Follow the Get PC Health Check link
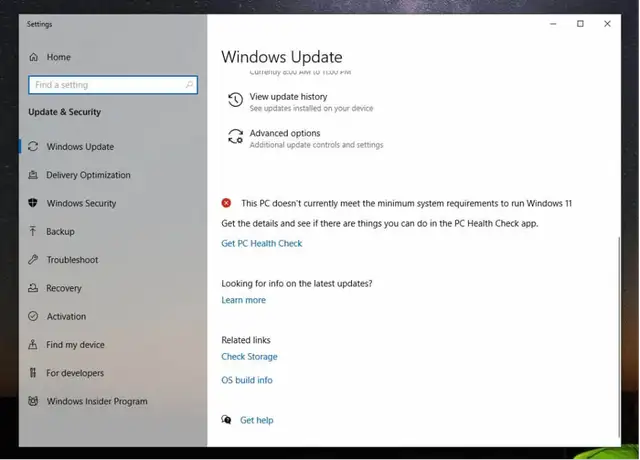 (x=262, y=243)
